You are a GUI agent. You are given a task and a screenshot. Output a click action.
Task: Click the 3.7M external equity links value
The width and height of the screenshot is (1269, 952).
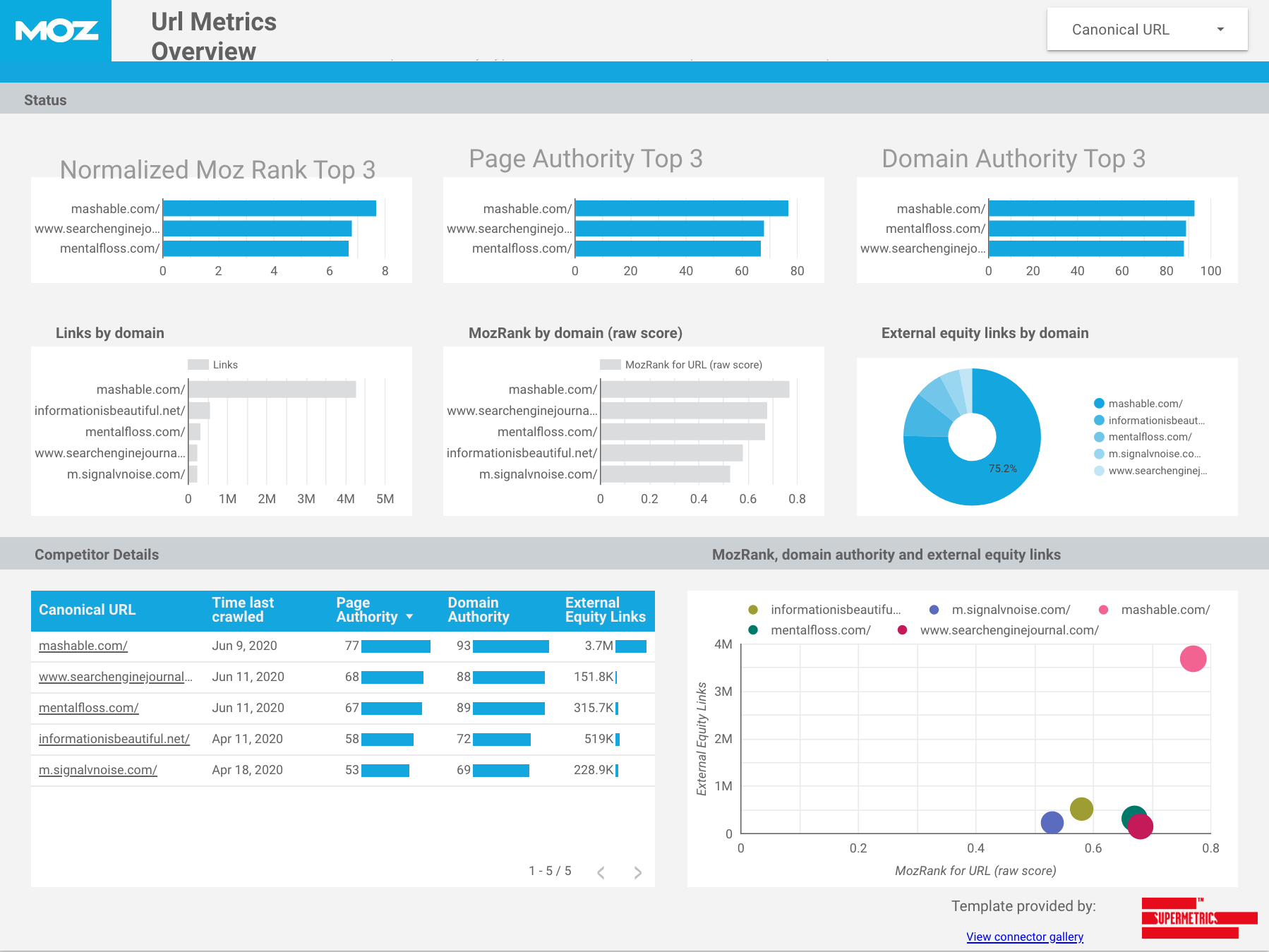599,646
